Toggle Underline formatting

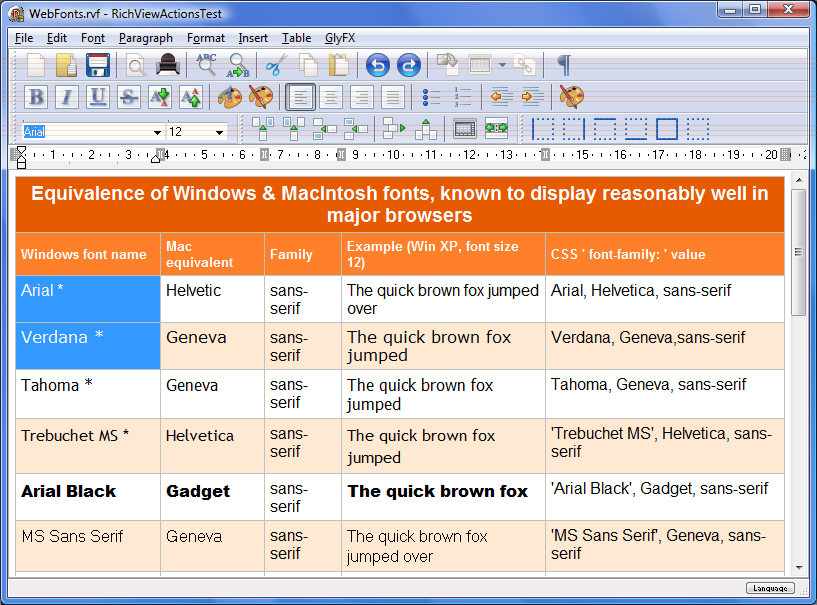(x=98, y=97)
